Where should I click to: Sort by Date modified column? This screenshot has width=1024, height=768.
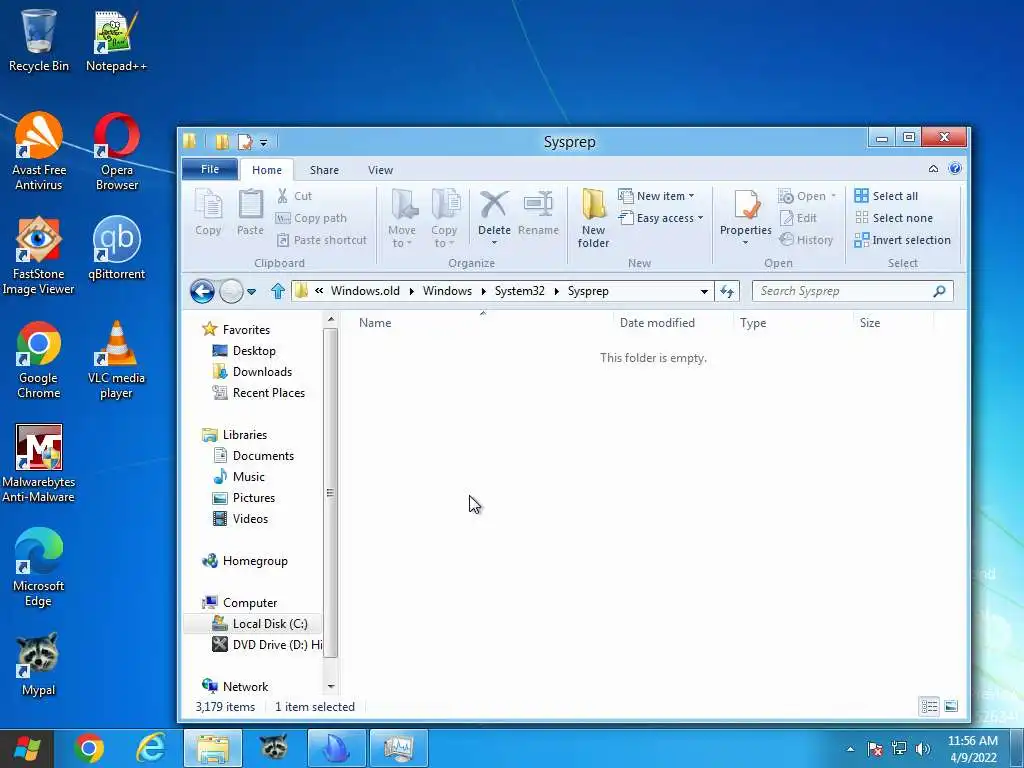point(673,323)
